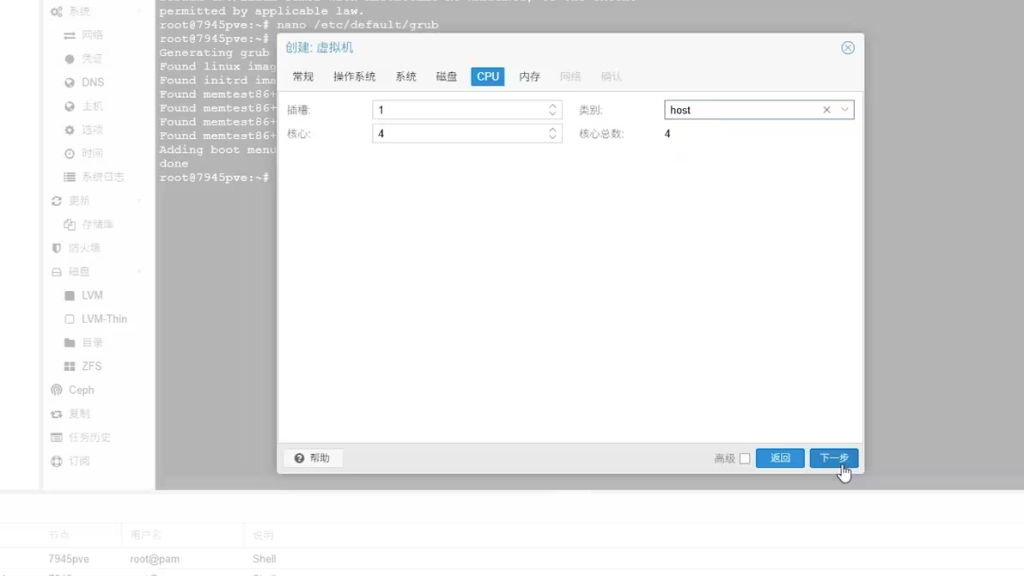This screenshot has height=576, width=1024.
Task: Switch to the OS (操作系统) tab
Action: (x=354, y=77)
